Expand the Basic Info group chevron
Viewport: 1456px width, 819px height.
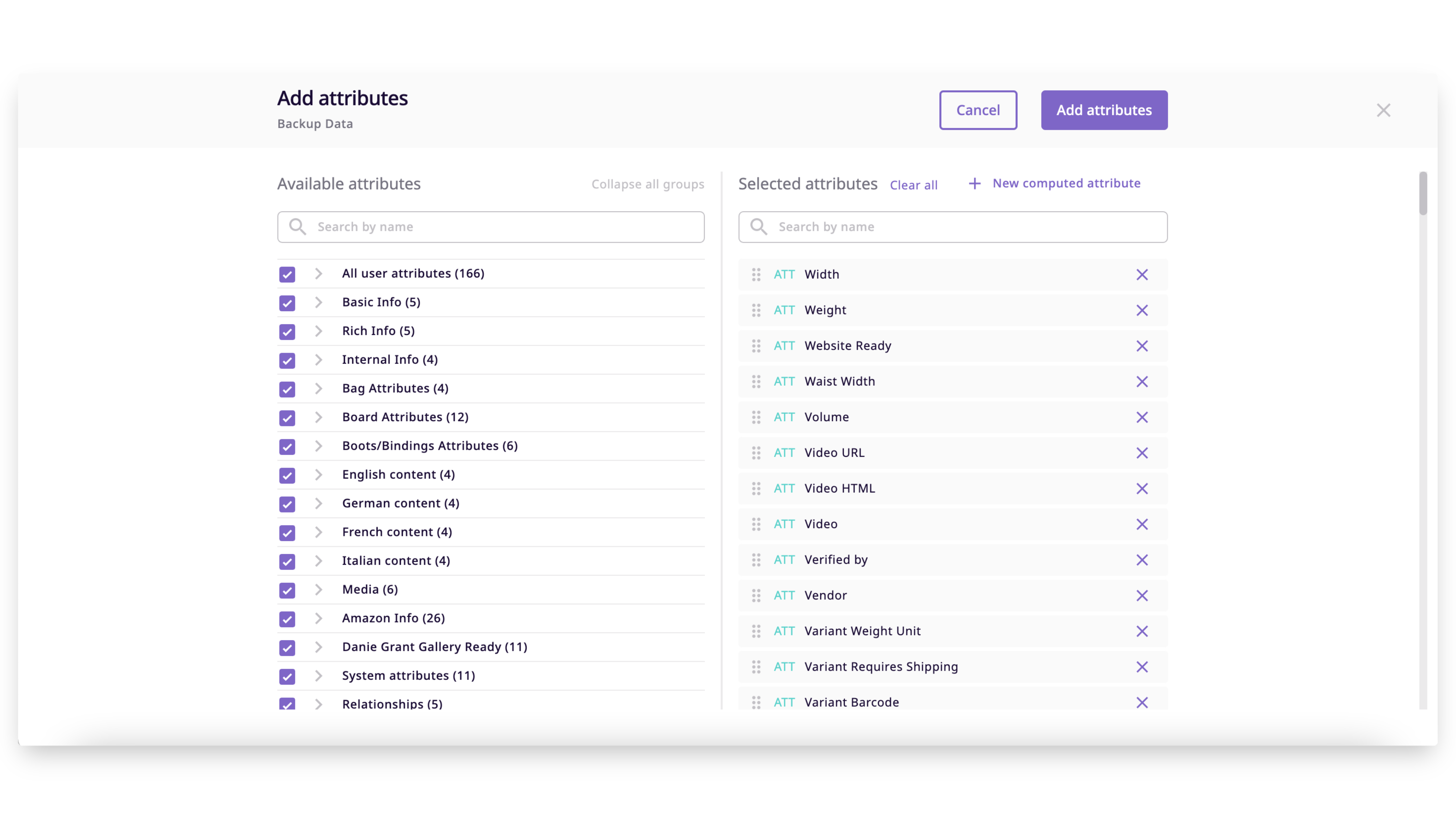coord(319,302)
